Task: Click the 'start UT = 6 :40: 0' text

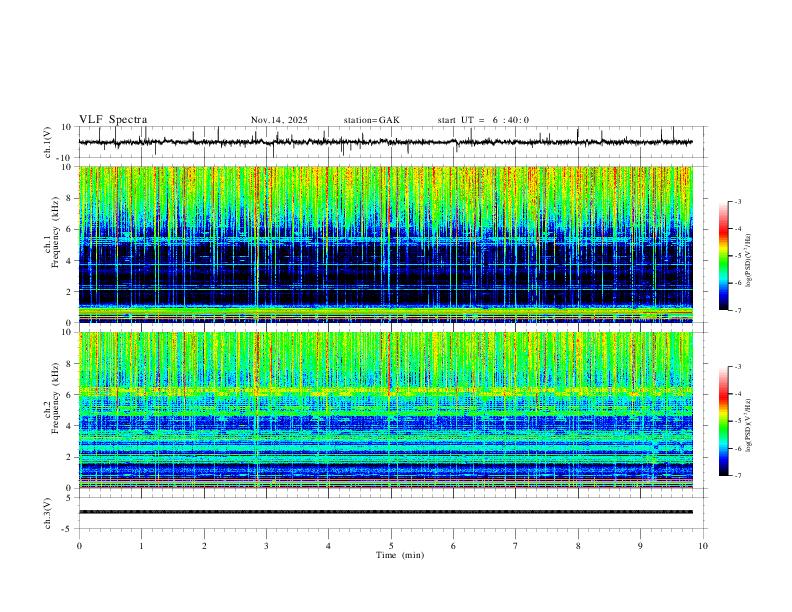Action: [x=483, y=120]
